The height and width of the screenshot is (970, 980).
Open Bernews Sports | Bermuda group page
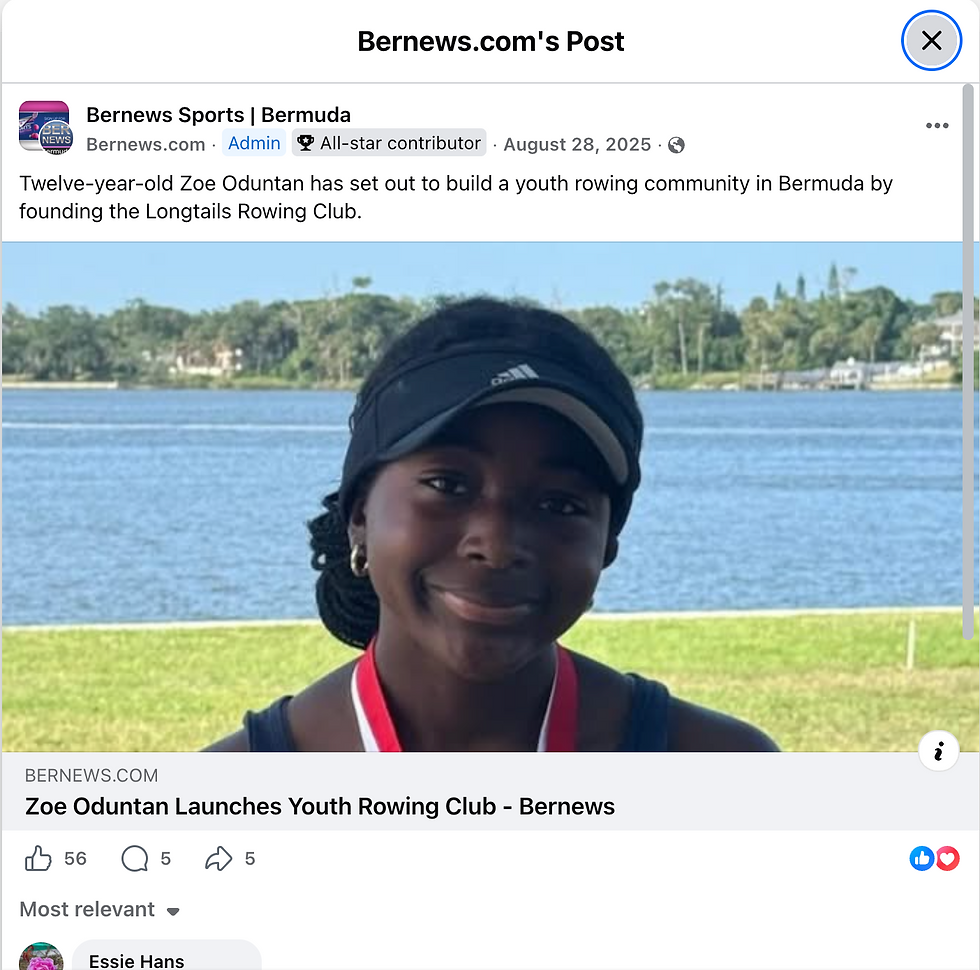(x=218, y=115)
